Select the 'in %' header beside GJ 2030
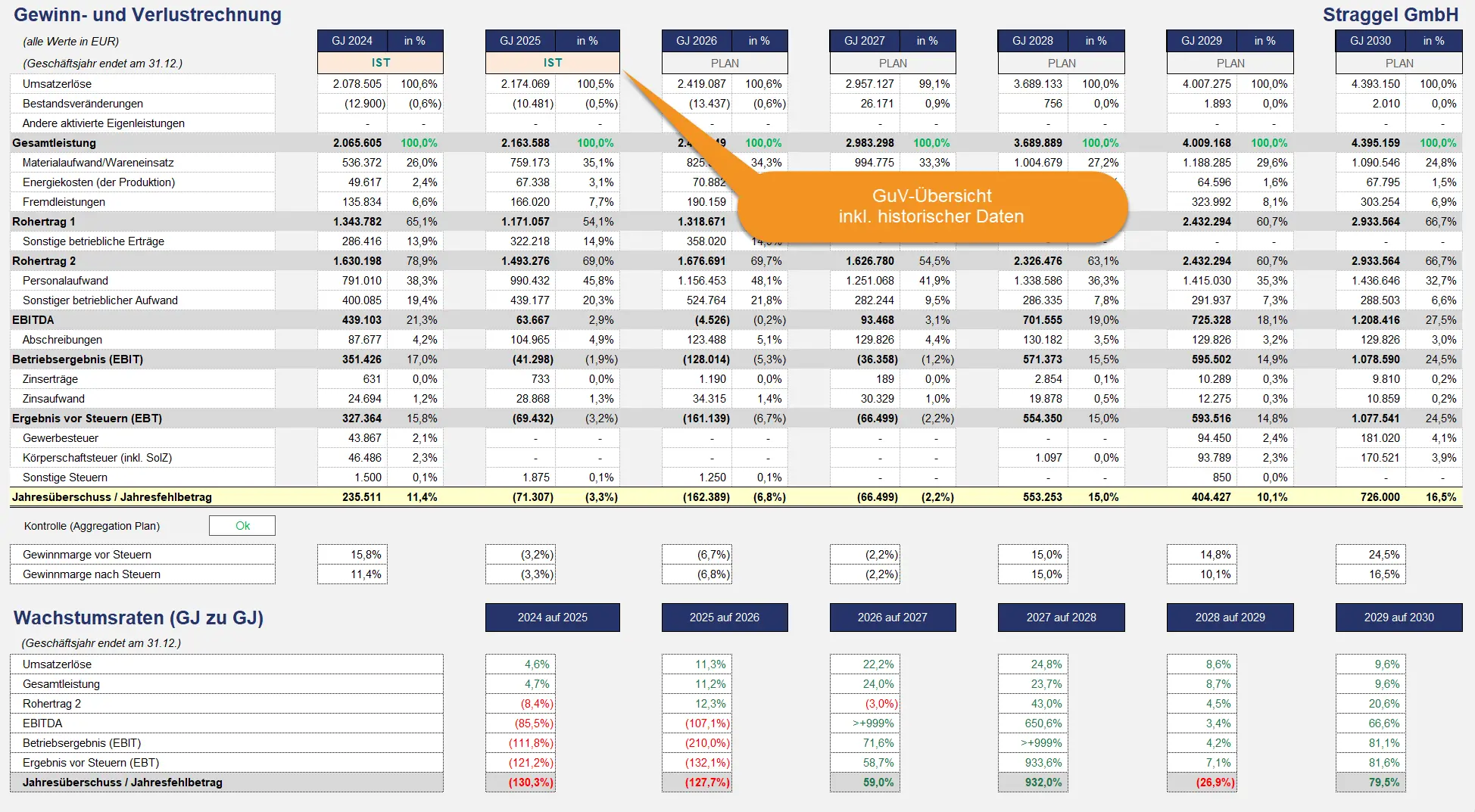Image resolution: width=1475 pixels, height=812 pixels. click(1433, 41)
